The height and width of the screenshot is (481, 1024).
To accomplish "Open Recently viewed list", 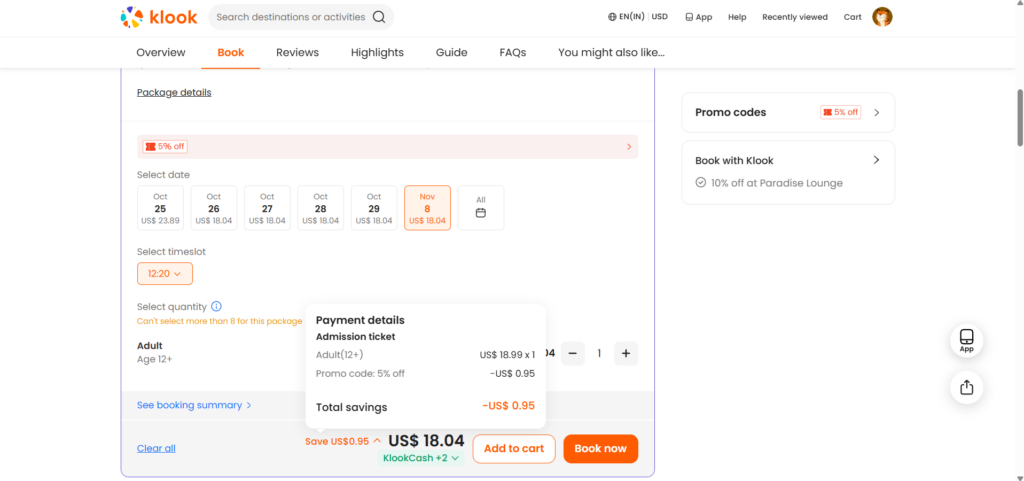I will point(794,17).
